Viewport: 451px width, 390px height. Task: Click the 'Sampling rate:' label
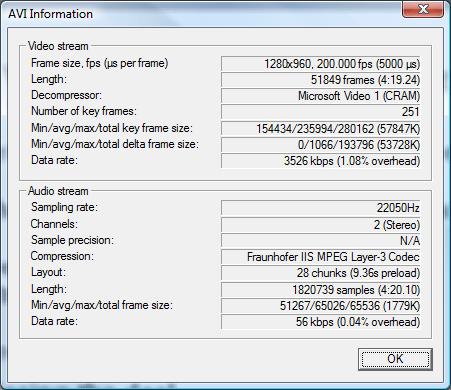(64, 207)
